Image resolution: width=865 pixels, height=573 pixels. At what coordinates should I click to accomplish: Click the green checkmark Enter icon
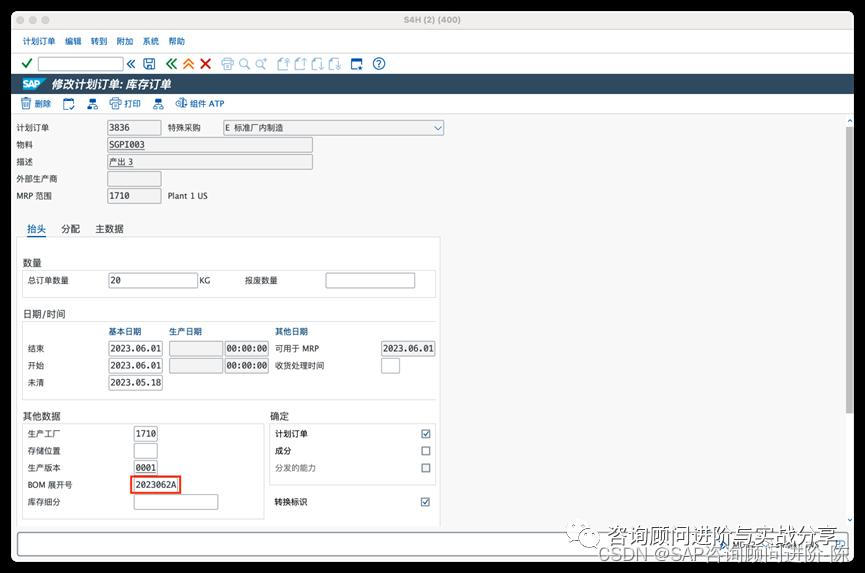click(26, 63)
